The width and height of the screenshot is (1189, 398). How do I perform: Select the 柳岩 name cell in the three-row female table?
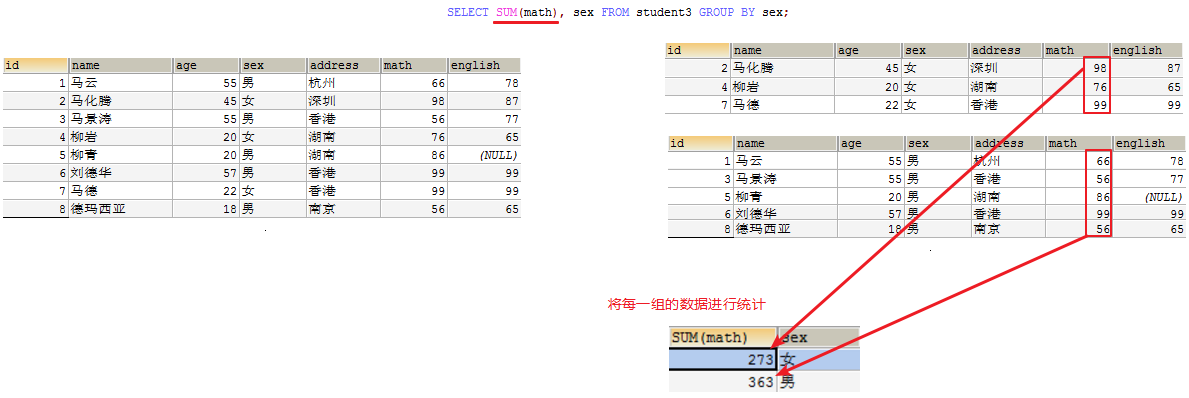783,86
